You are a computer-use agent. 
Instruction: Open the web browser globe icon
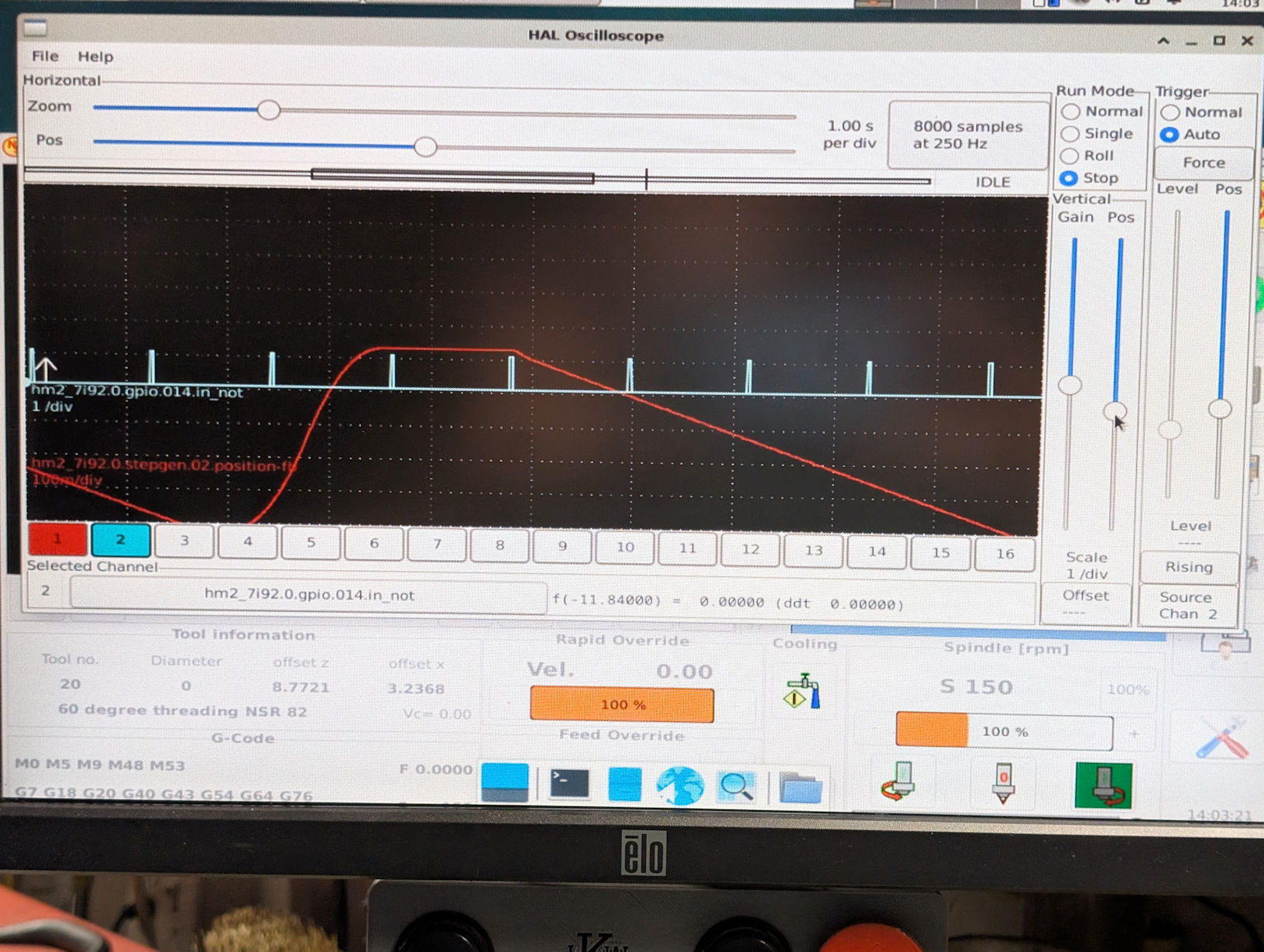(680, 785)
